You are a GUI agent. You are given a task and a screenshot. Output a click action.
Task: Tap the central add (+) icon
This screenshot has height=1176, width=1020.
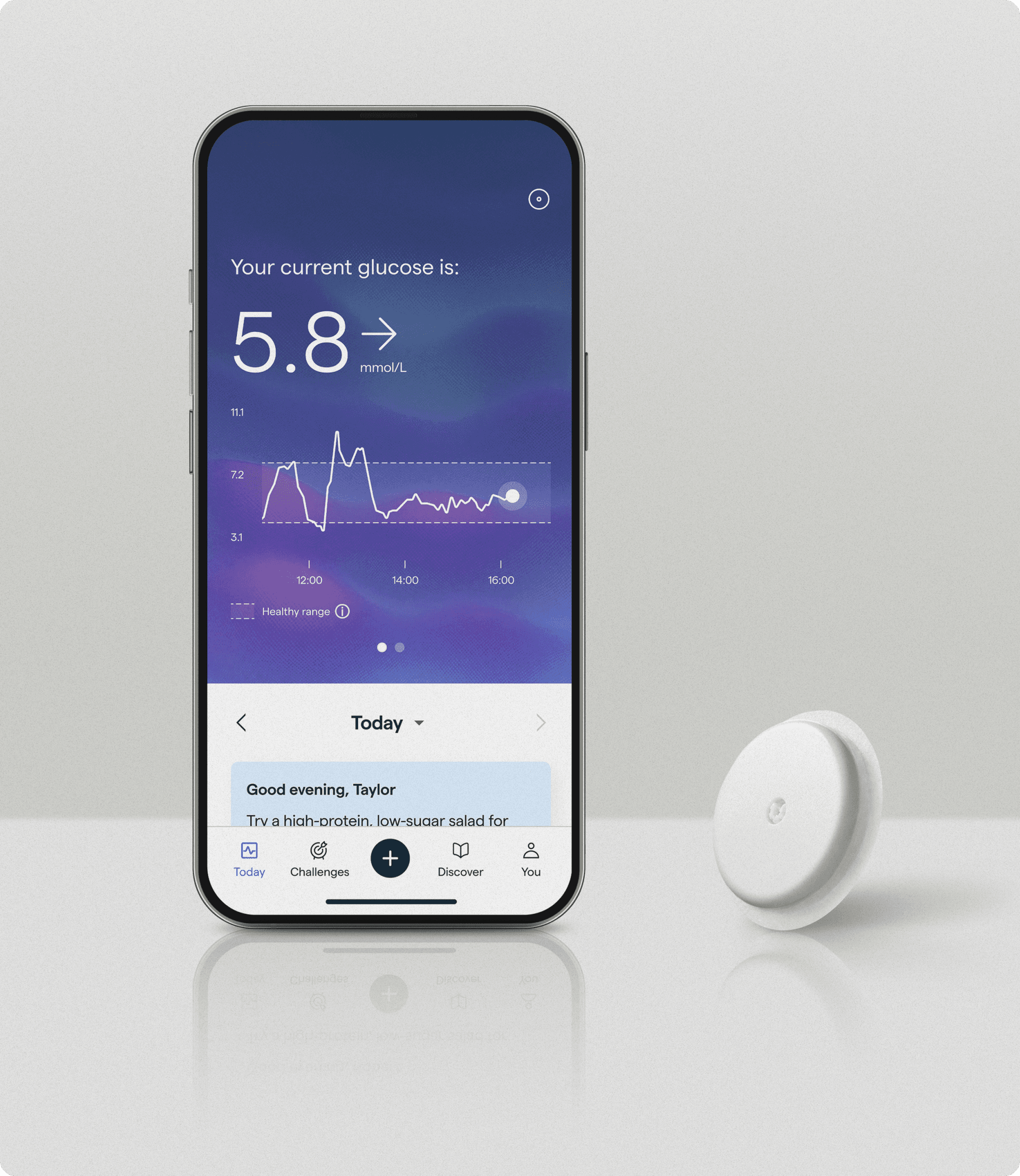pos(391,858)
